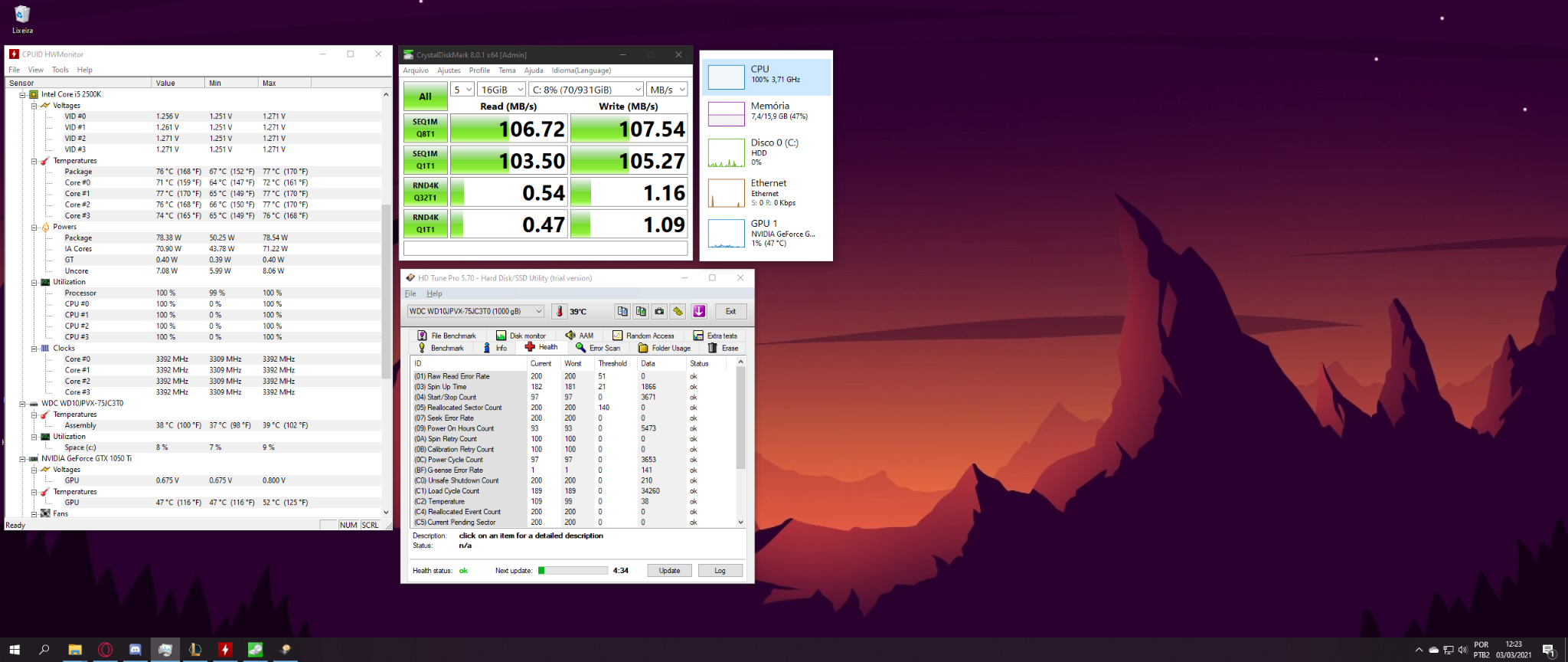
Task: Select the Disco 0 (C:) performance item
Action: [x=766, y=152]
